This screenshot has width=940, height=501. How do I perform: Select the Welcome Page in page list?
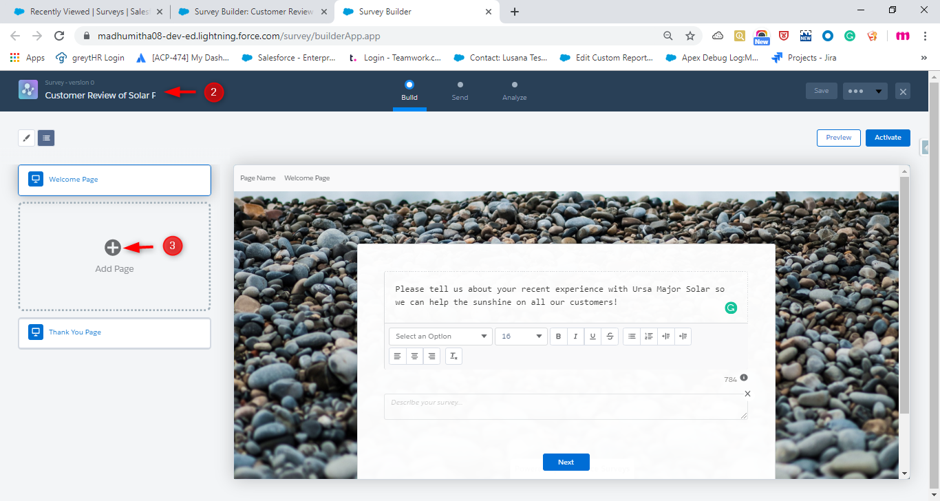(115, 180)
